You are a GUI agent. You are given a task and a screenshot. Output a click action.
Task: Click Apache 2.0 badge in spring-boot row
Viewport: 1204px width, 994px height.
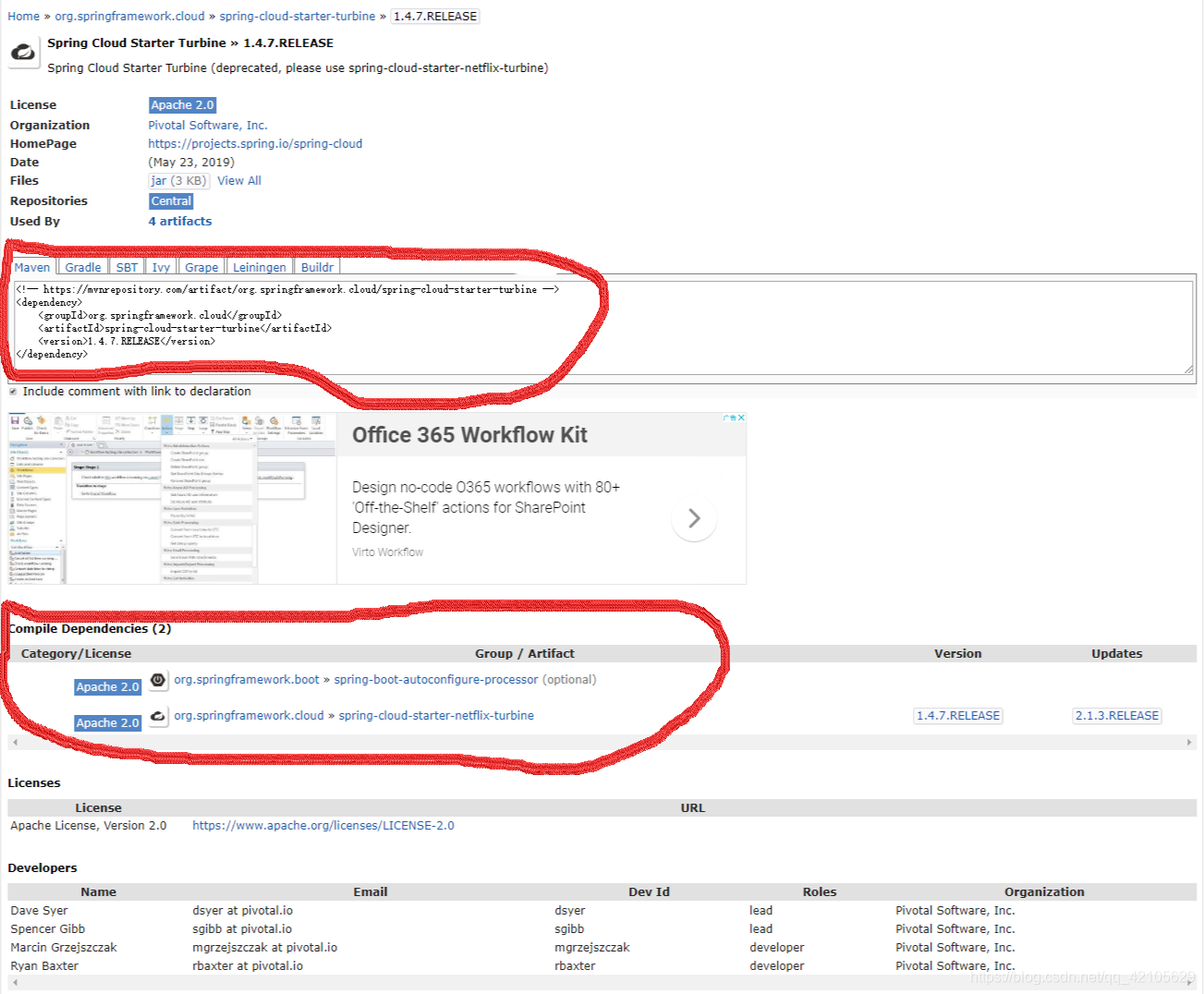click(107, 686)
